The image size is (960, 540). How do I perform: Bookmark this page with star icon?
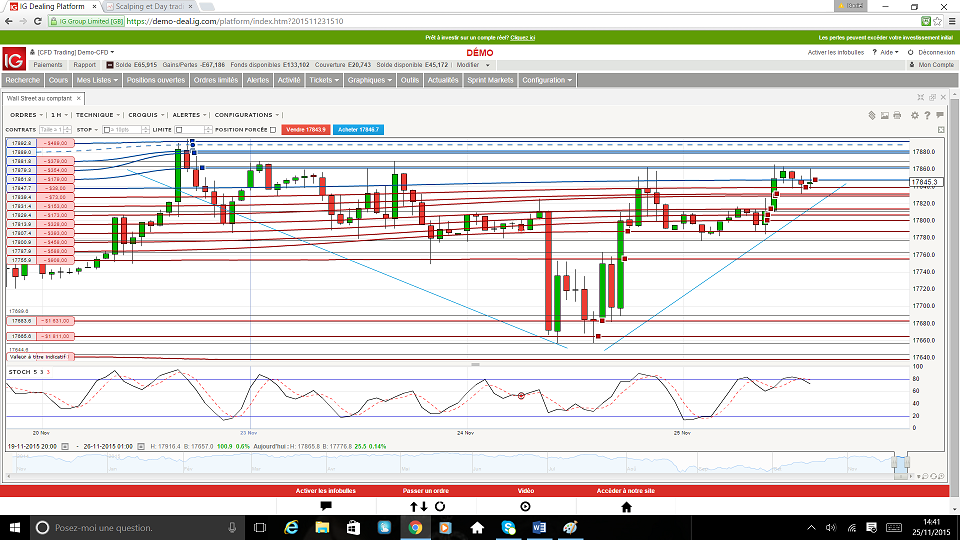coord(937,21)
